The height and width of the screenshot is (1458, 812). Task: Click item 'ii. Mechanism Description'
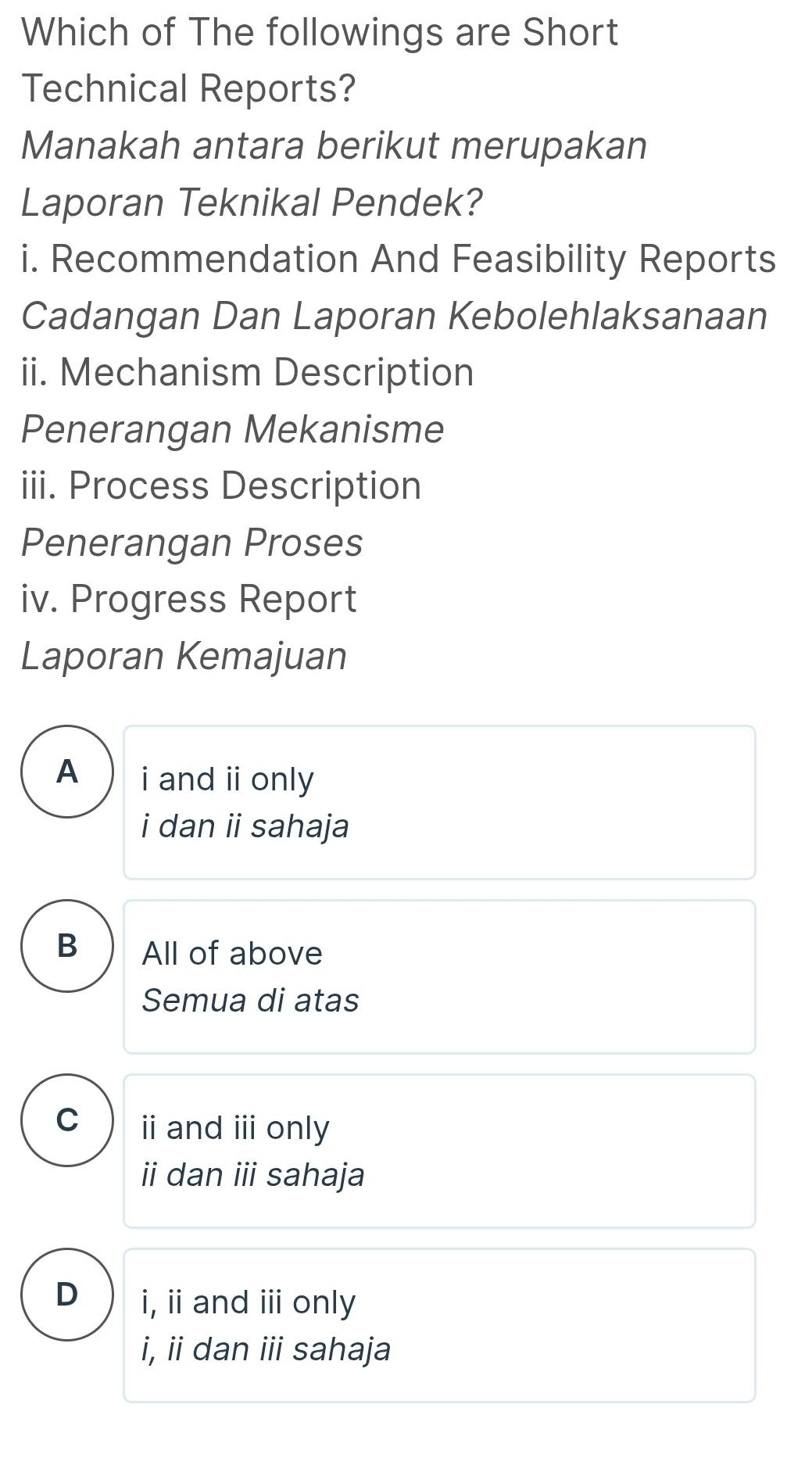248,371
